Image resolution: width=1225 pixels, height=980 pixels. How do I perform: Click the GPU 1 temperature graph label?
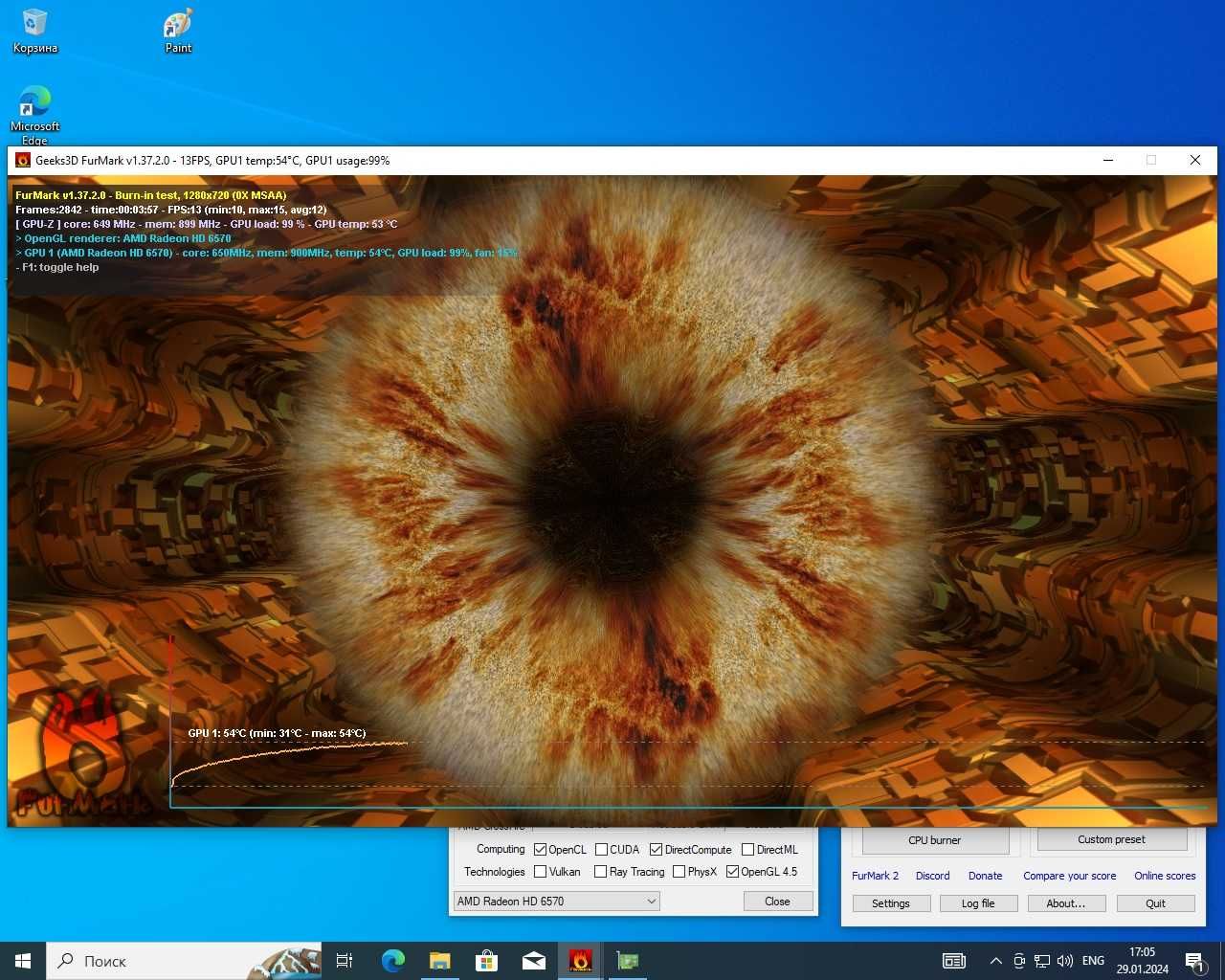[x=277, y=733]
